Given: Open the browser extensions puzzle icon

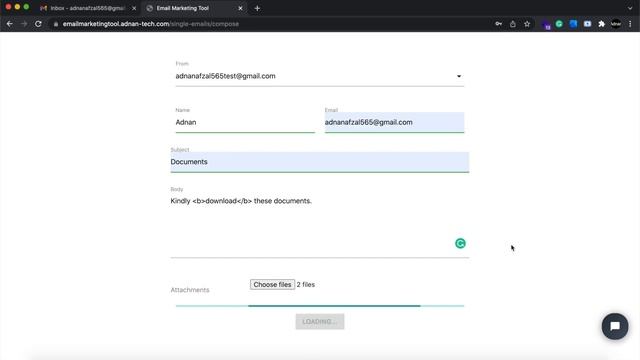Looking at the screenshot, I should tap(601, 24).
